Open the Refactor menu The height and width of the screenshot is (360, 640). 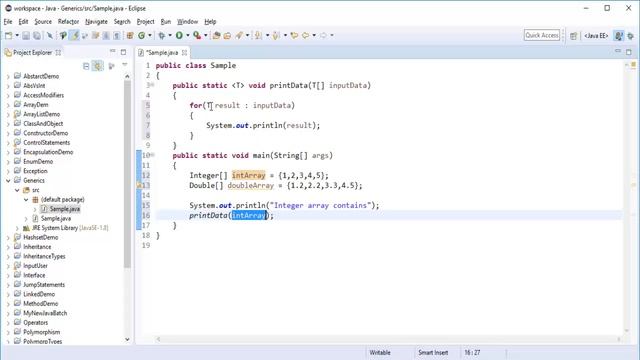68,22
